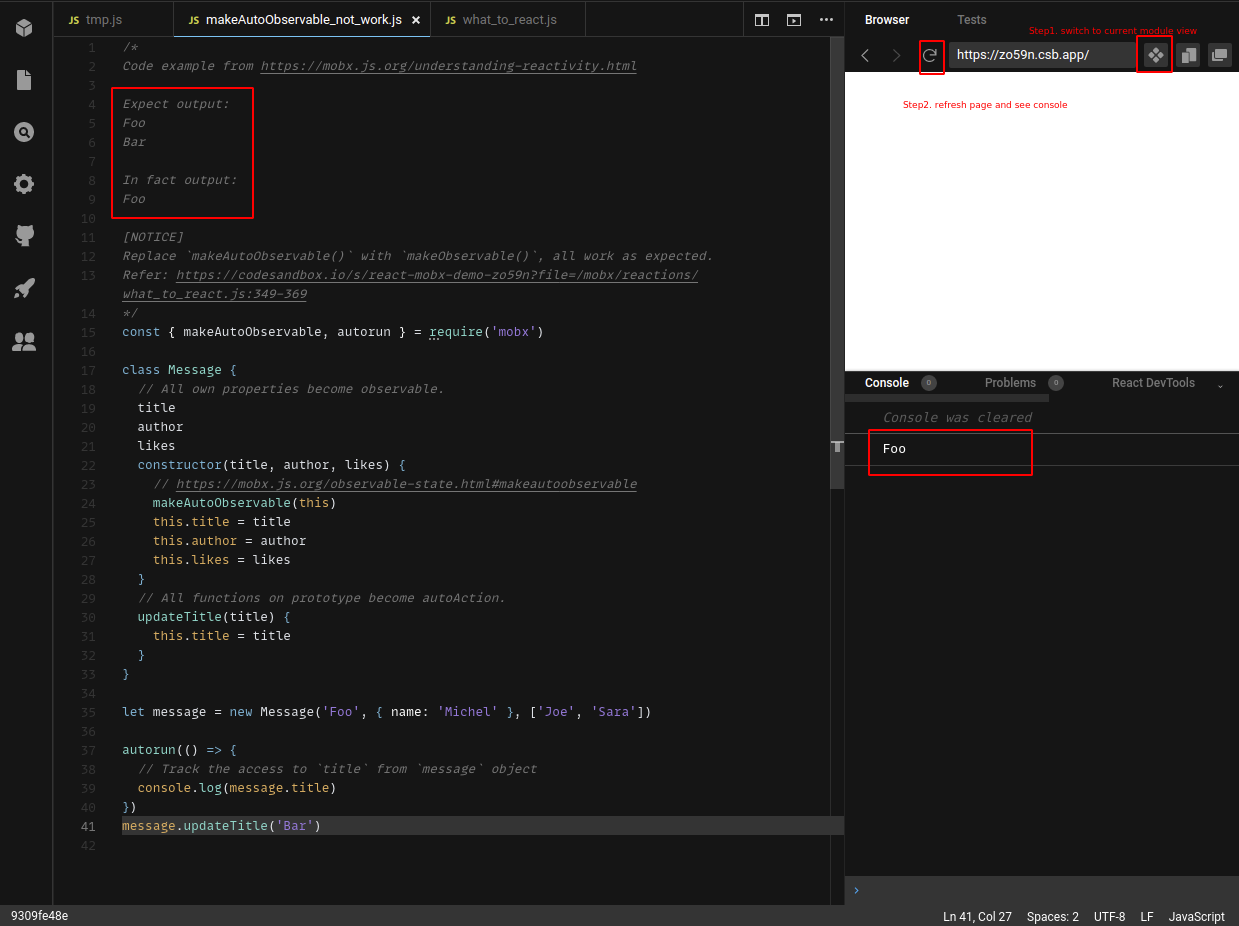Screen dimensions: 1239x926
Task: Click the browser back navigation arrow
Action: (x=865, y=57)
